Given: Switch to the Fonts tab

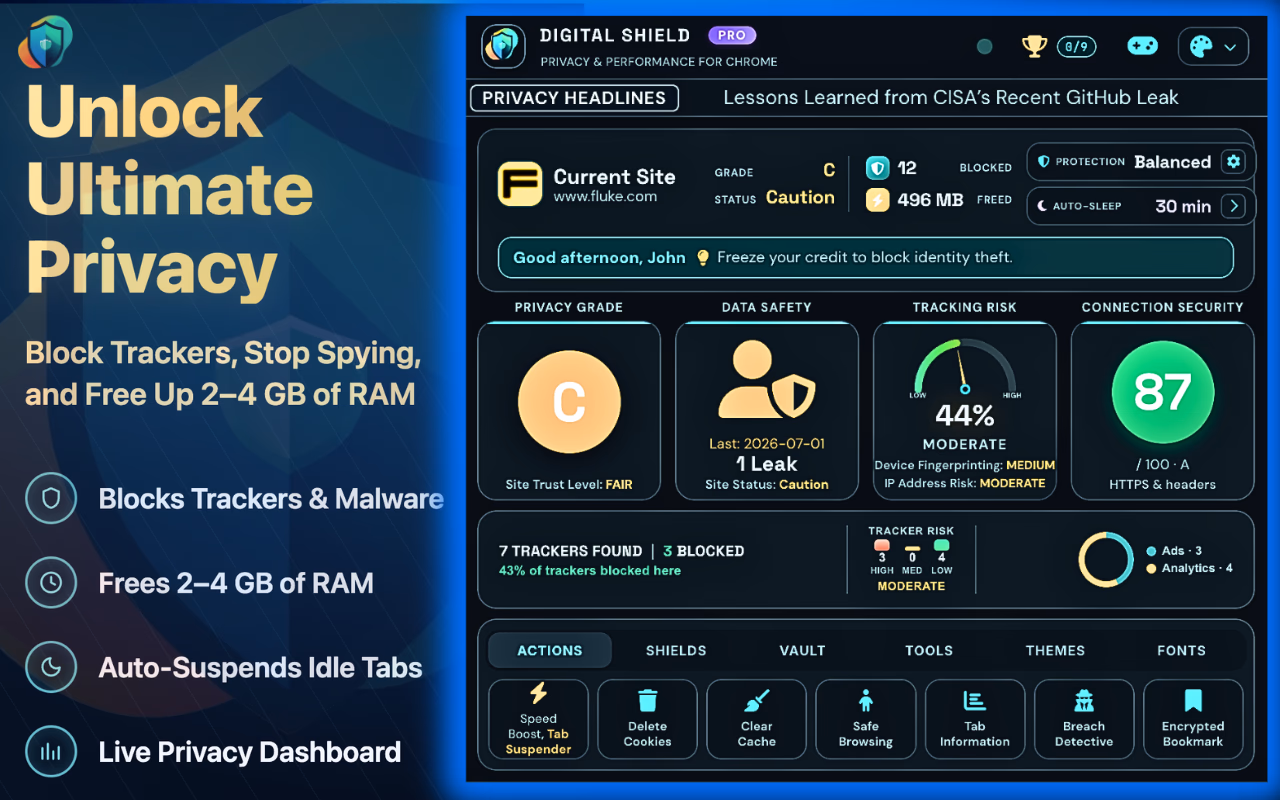Looking at the screenshot, I should click(1181, 650).
